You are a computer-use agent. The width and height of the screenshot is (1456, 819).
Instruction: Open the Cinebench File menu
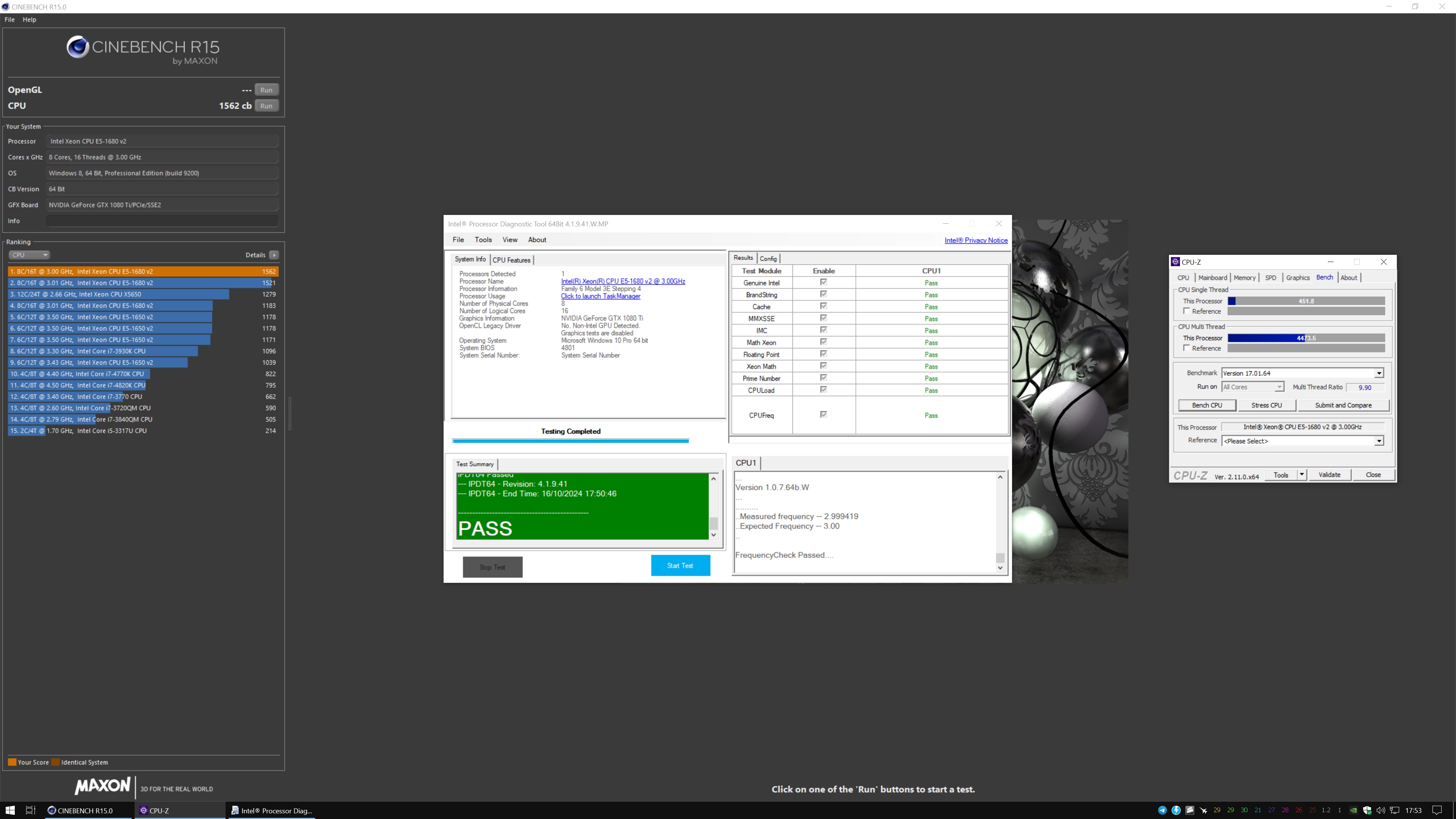coord(9,19)
